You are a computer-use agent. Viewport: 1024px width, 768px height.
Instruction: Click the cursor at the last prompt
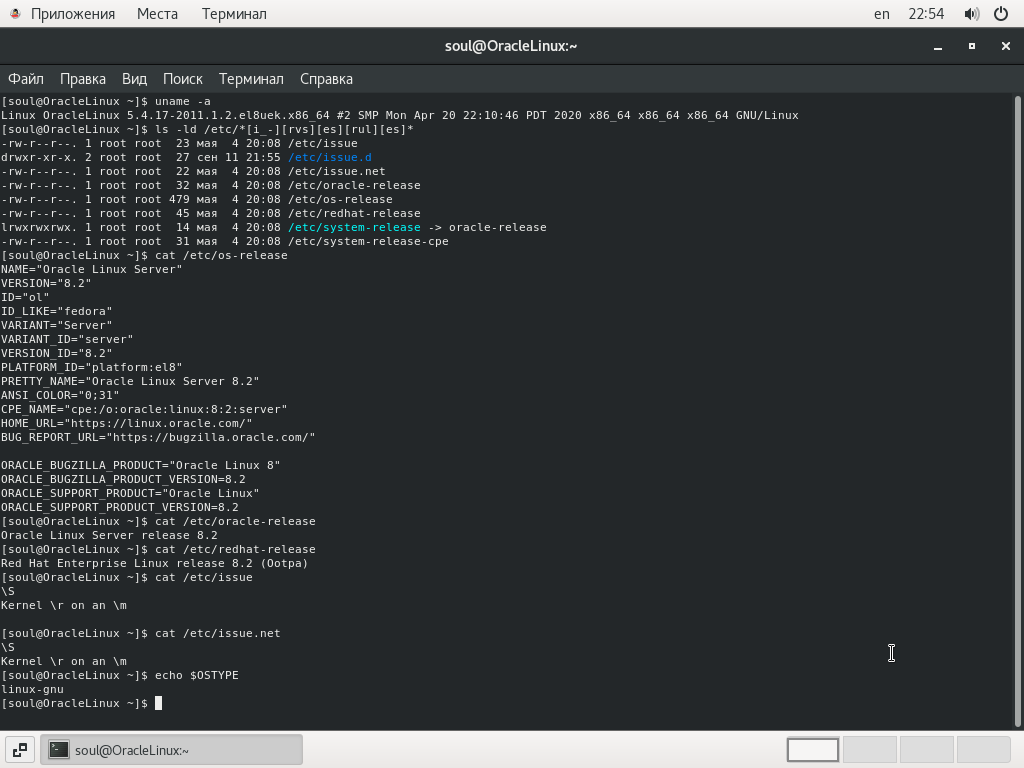pos(158,703)
